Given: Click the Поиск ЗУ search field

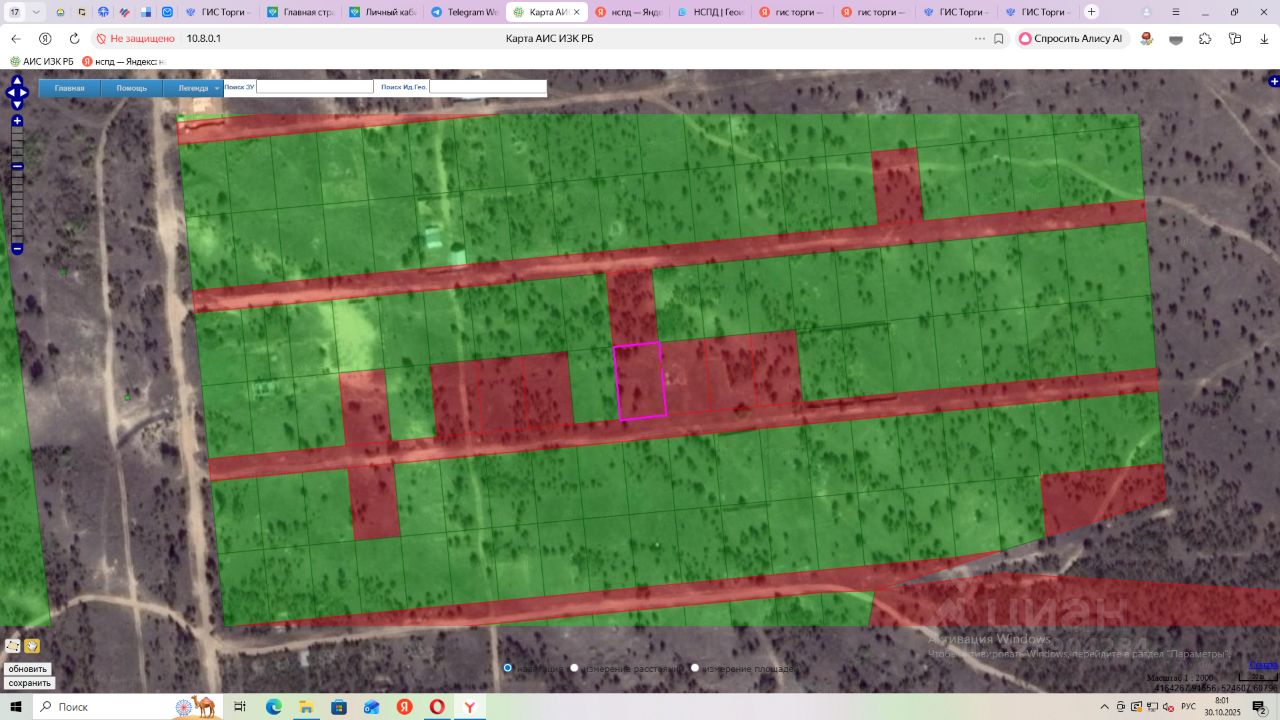Looking at the screenshot, I should pyautogui.click(x=314, y=87).
